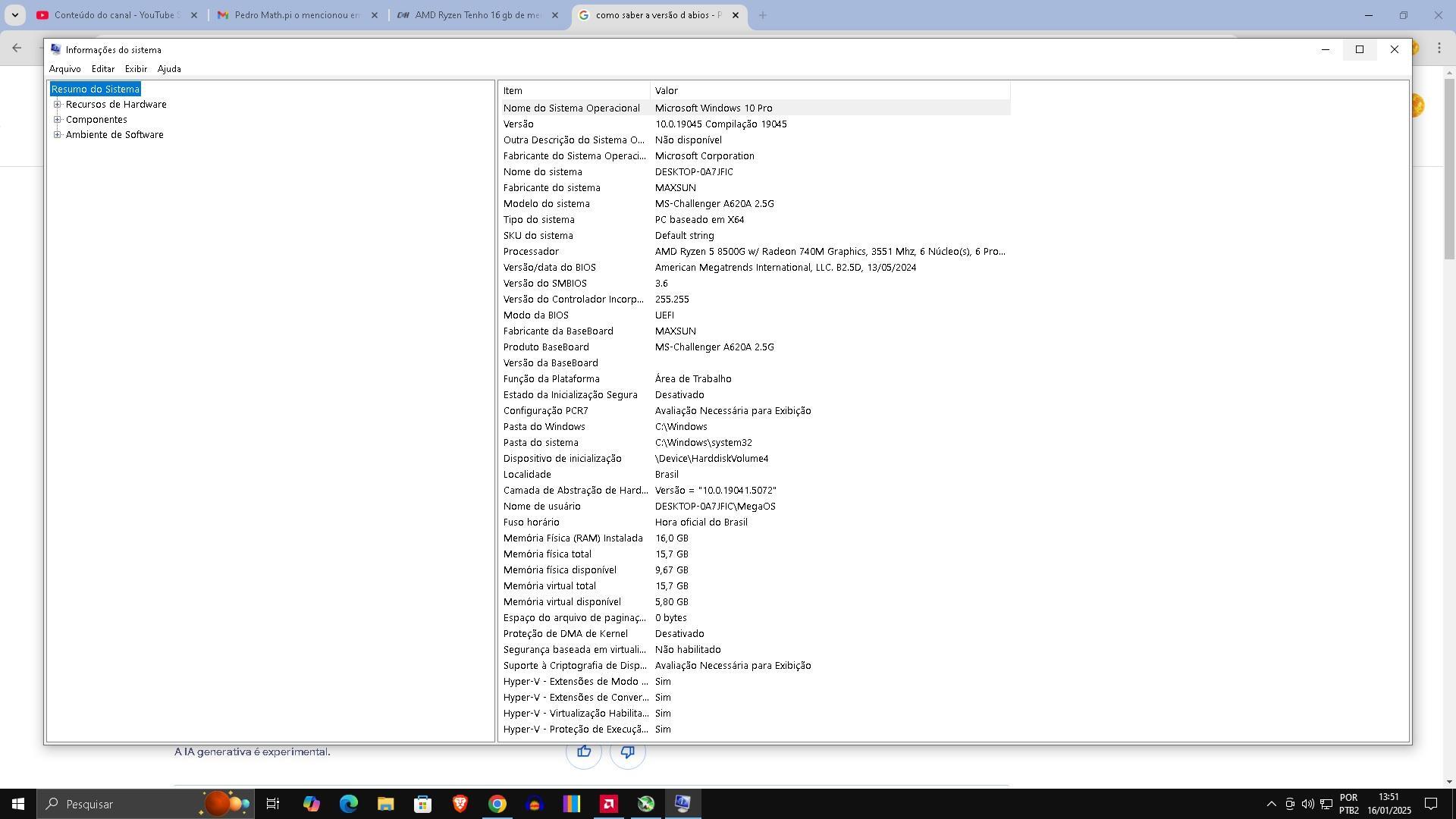Open Microsoft Store from the taskbar

pyautogui.click(x=422, y=804)
